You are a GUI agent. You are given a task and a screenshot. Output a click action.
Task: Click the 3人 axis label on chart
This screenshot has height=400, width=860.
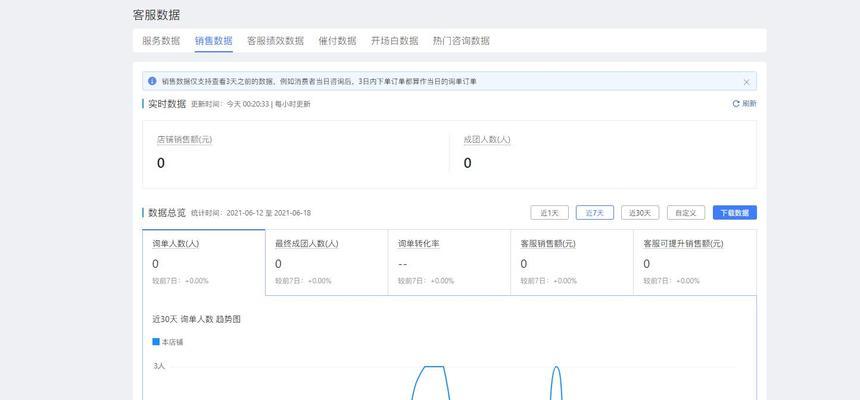[159, 365]
